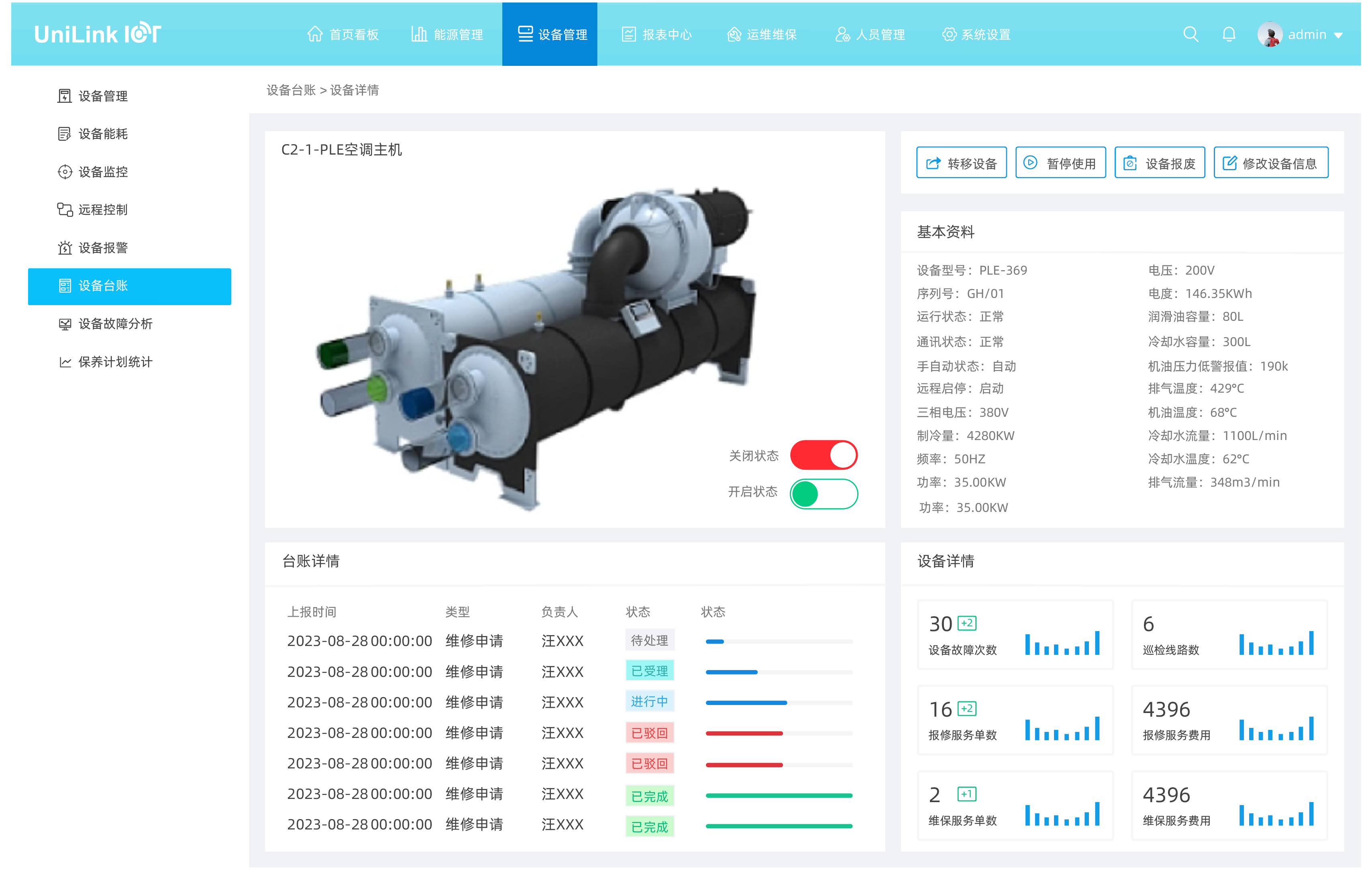This screenshot has width=1372, height=870.
Task: Click the 维保服务费用 bar chart
Action: [1276, 814]
